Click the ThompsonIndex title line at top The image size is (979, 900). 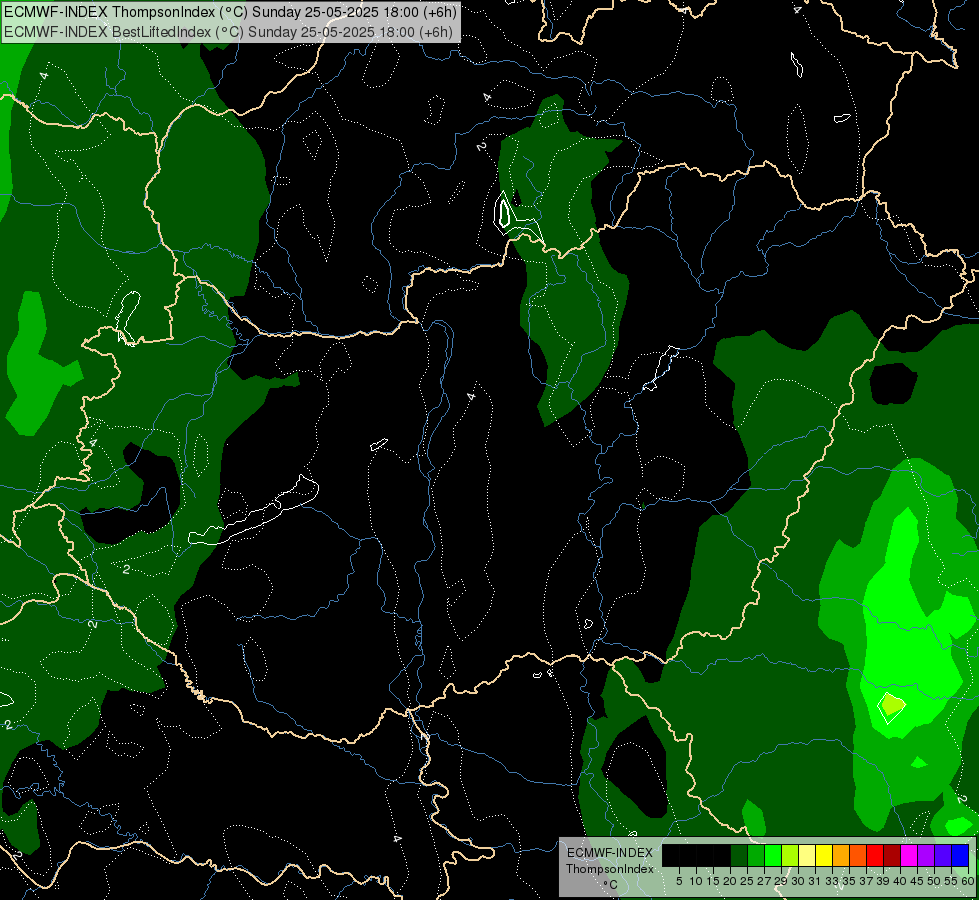point(230,12)
